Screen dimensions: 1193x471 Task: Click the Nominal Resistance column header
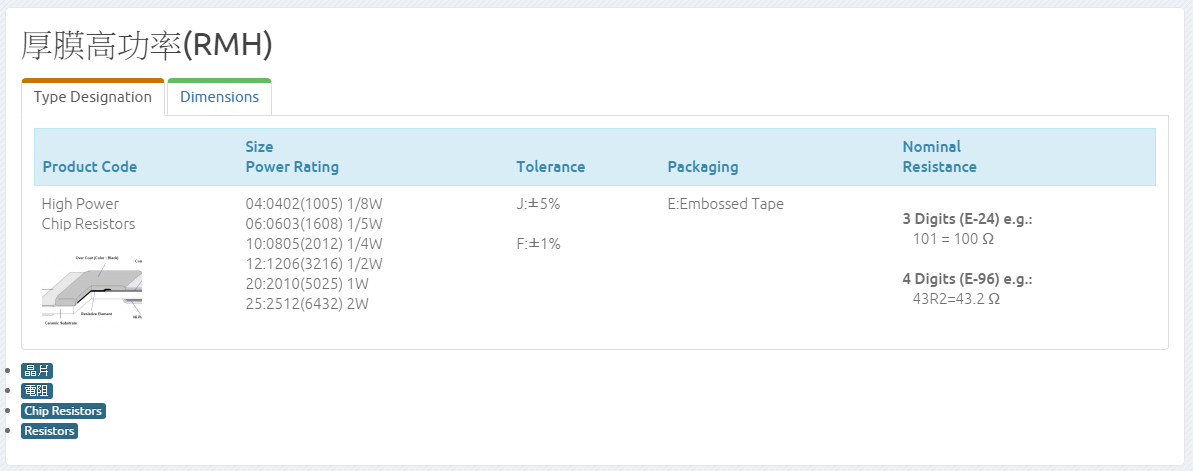click(939, 157)
